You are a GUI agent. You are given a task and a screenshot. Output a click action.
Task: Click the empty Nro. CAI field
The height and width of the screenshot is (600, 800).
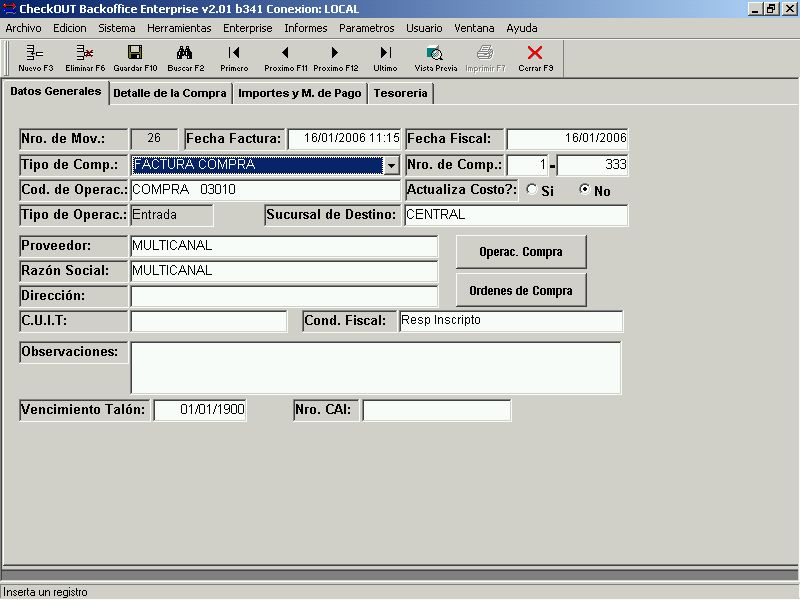point(437,410)
